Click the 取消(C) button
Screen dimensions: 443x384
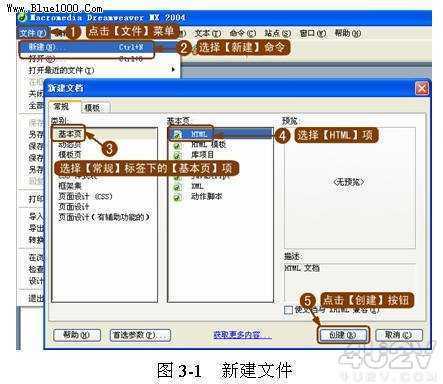[399, 335]
